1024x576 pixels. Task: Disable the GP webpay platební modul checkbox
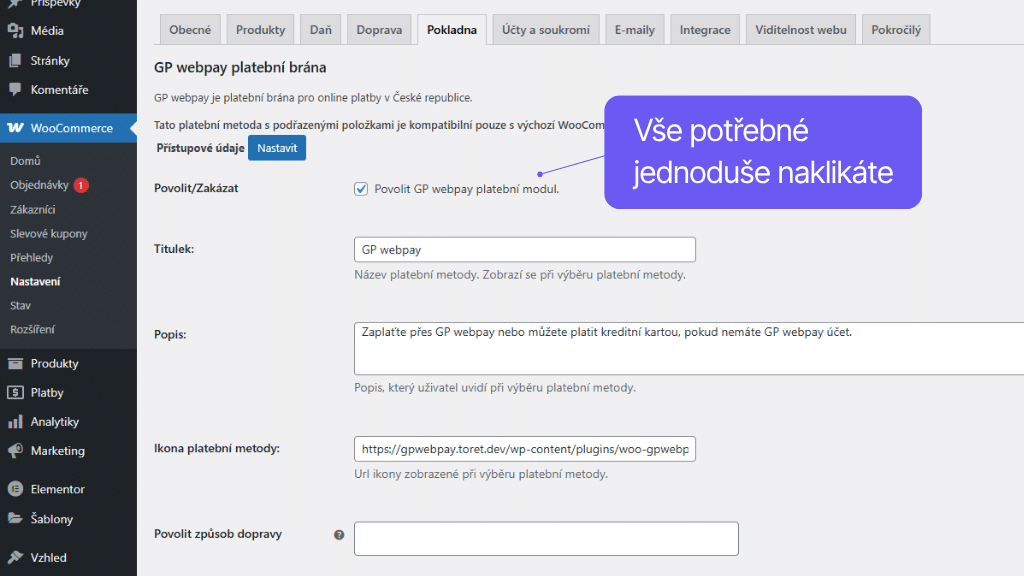[x=360, y=188]
